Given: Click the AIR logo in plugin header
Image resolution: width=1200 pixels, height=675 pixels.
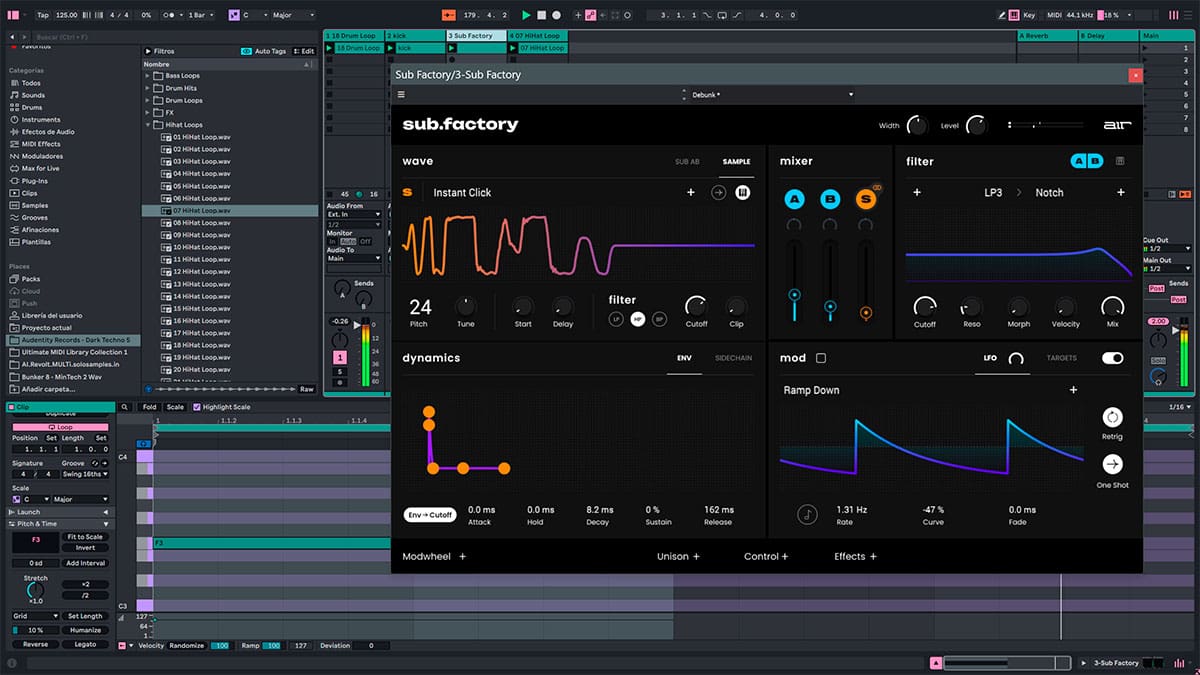Looking at the screenshot, I should [x=1116, y=125].
